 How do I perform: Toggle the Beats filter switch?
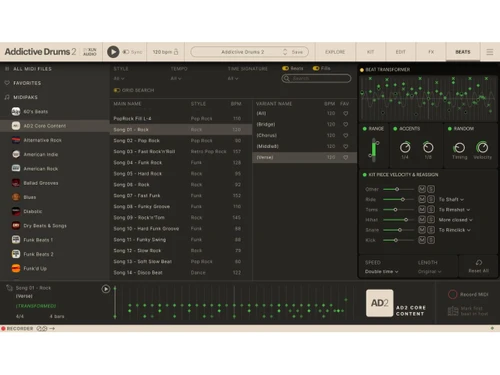pyautogui.click(x=285, y=68)
